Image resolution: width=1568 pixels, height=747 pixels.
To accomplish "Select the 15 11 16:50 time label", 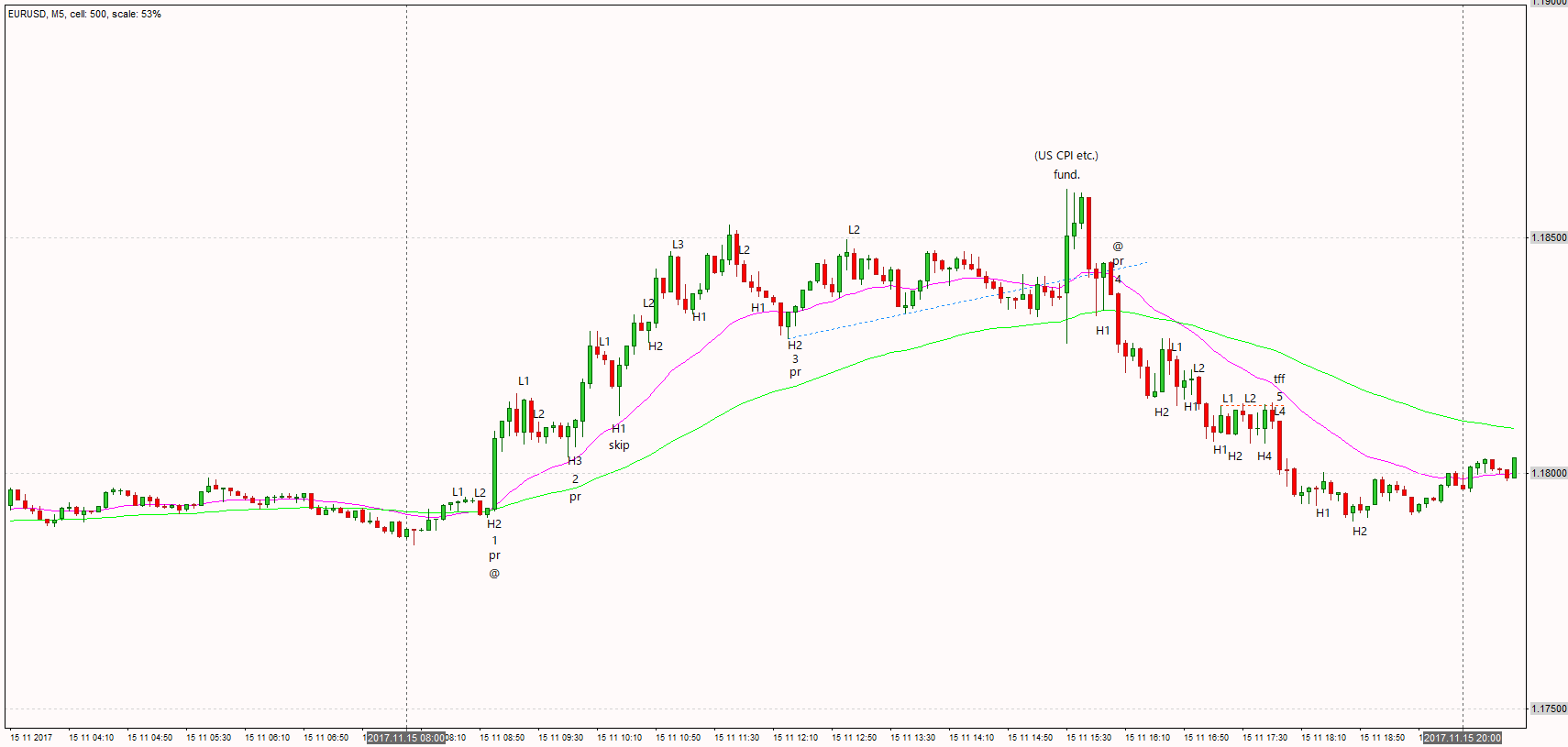I will pos(1206,738).
